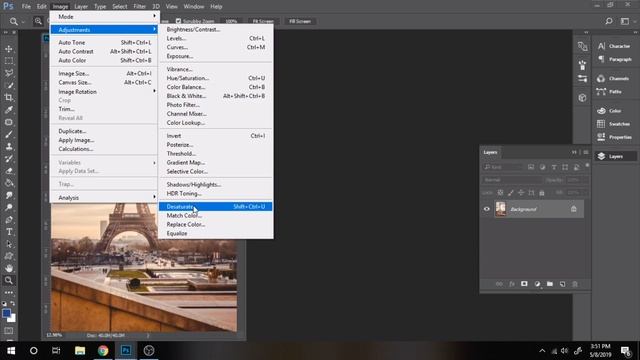
Task: Open search in the options bar
Action: (609, 21)
